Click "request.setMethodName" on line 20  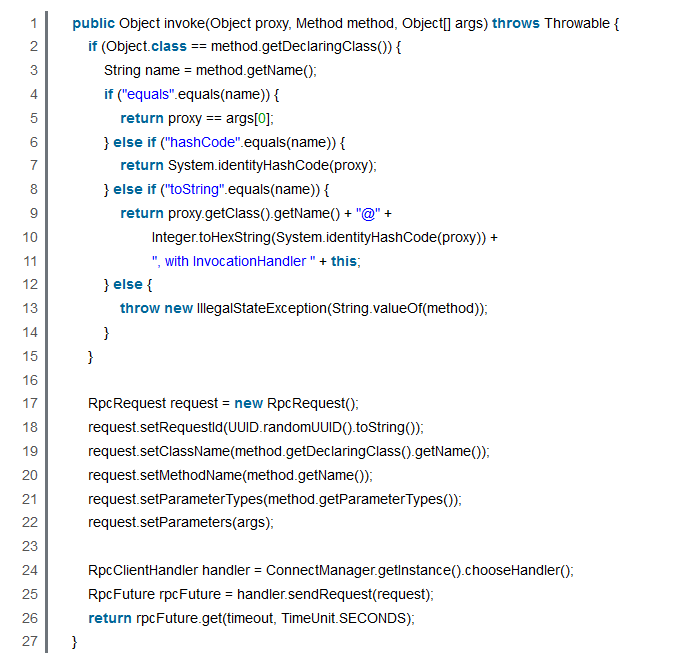point(165,475)
